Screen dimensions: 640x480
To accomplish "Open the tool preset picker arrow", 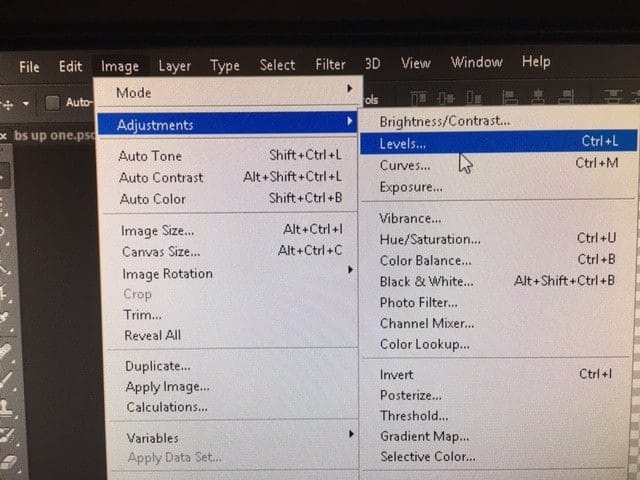I will (x=26, y=103).
